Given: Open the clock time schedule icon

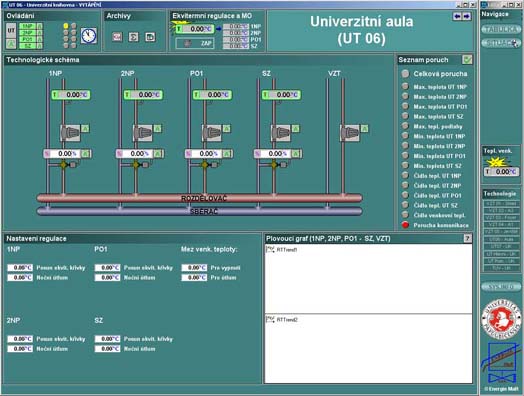Looking at the screenshot, I should pos(89,36).
